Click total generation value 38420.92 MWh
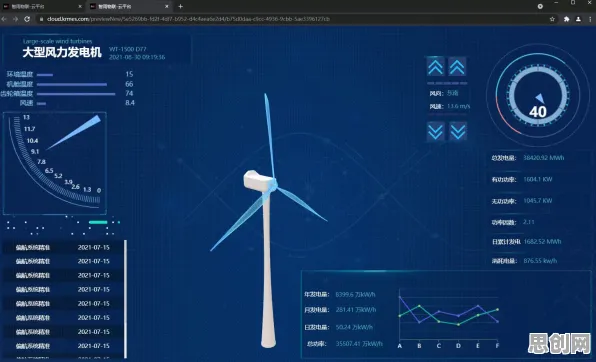 point(544,158)
